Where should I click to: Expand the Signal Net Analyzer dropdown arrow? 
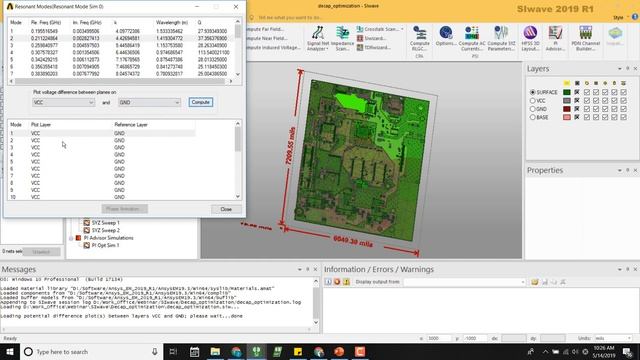click(x=327, y=49)
